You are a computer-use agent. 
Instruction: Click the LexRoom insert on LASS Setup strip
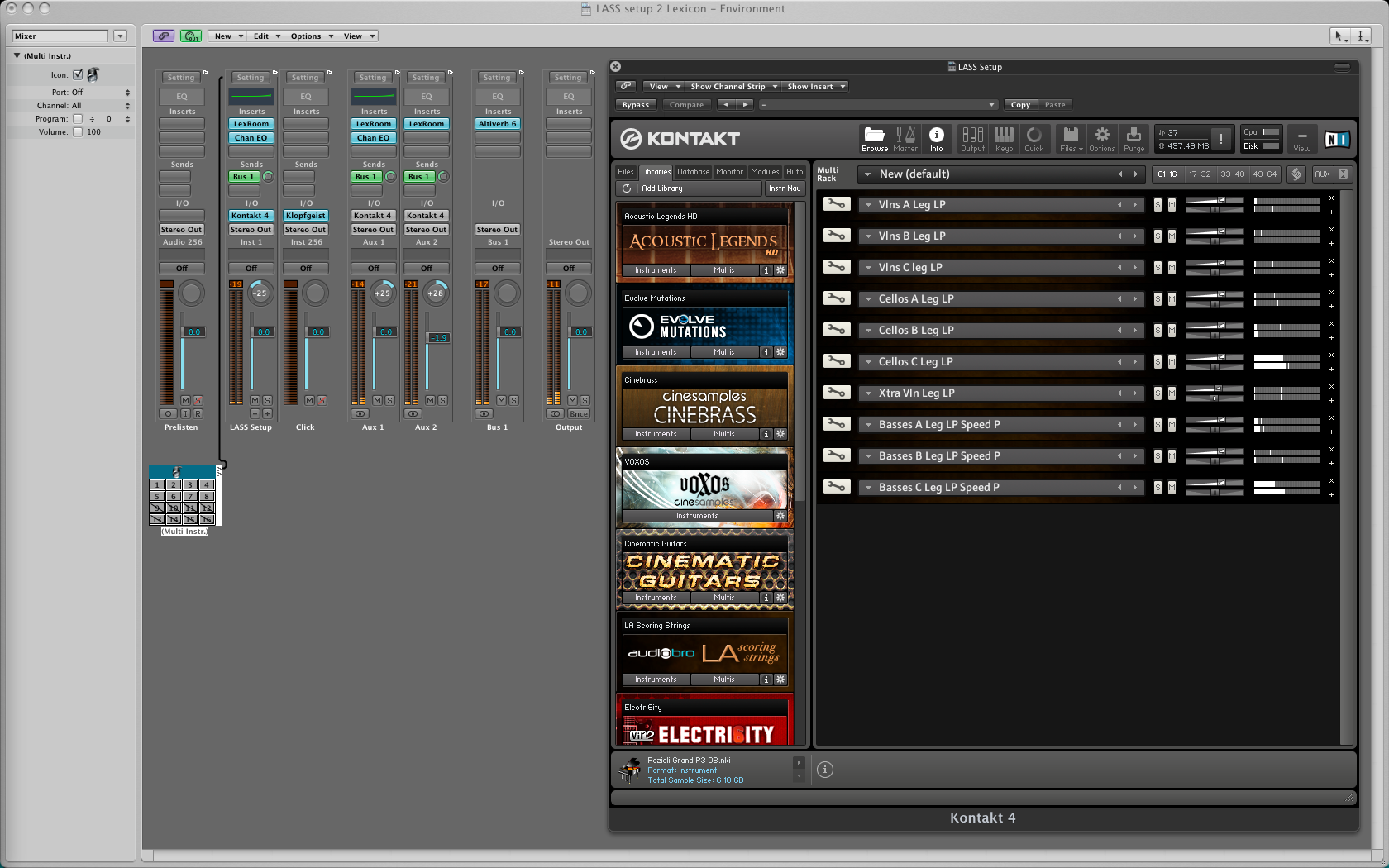coord(251,124)
